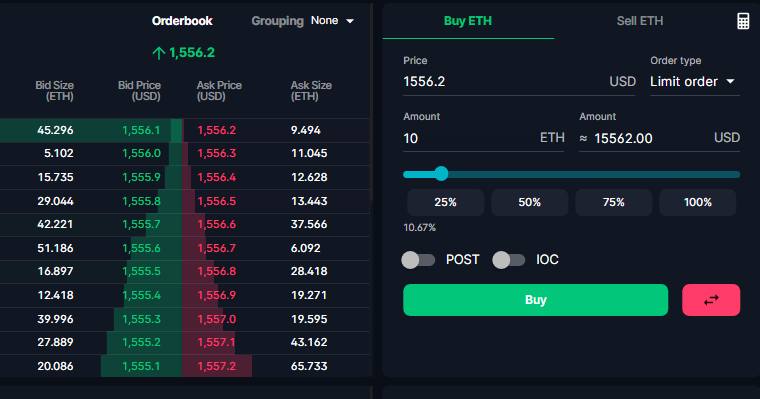760x399 pixels.
Task: Select the 1,556.1 bid price row
Action: (91, 130)
